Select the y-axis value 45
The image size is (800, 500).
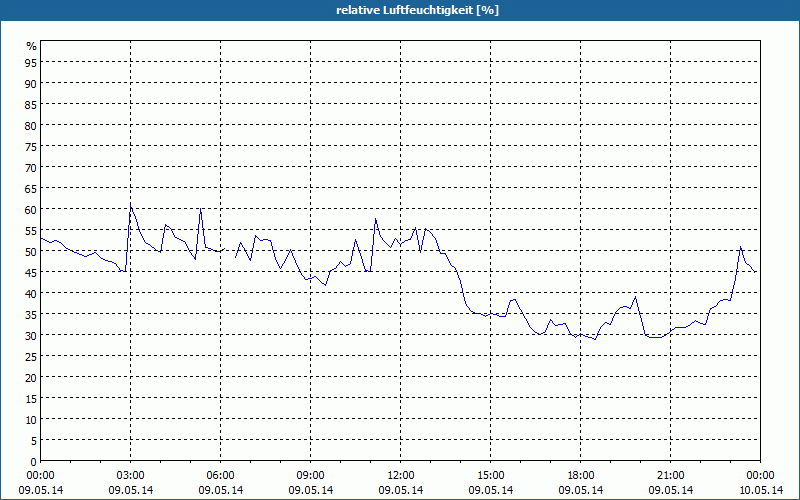[x=31, y=272]
